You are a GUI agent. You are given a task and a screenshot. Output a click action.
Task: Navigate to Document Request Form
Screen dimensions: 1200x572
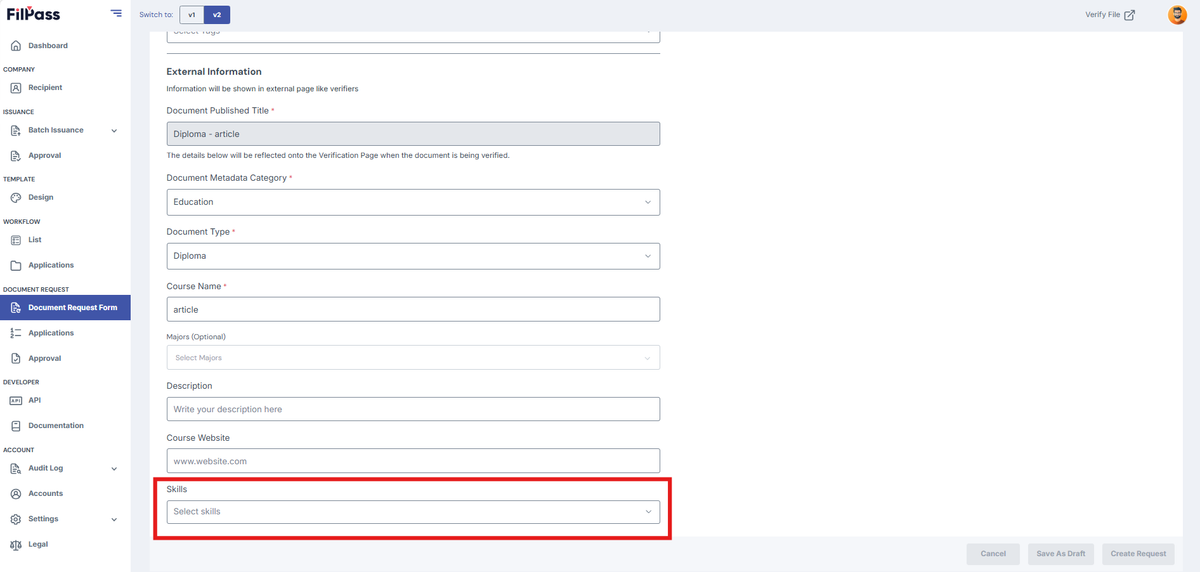(65, 308)
